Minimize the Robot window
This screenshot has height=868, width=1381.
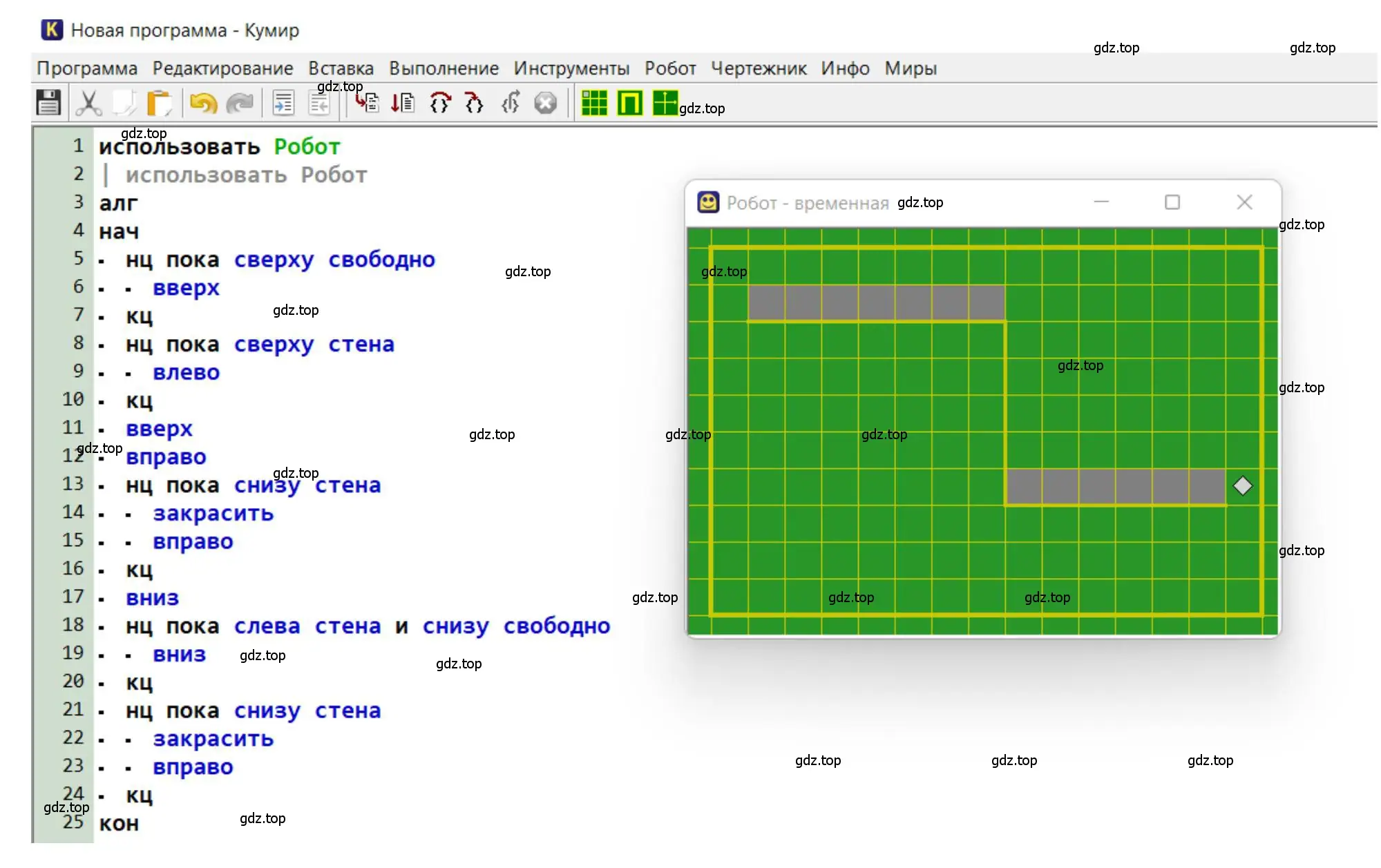pos(1101,202)
